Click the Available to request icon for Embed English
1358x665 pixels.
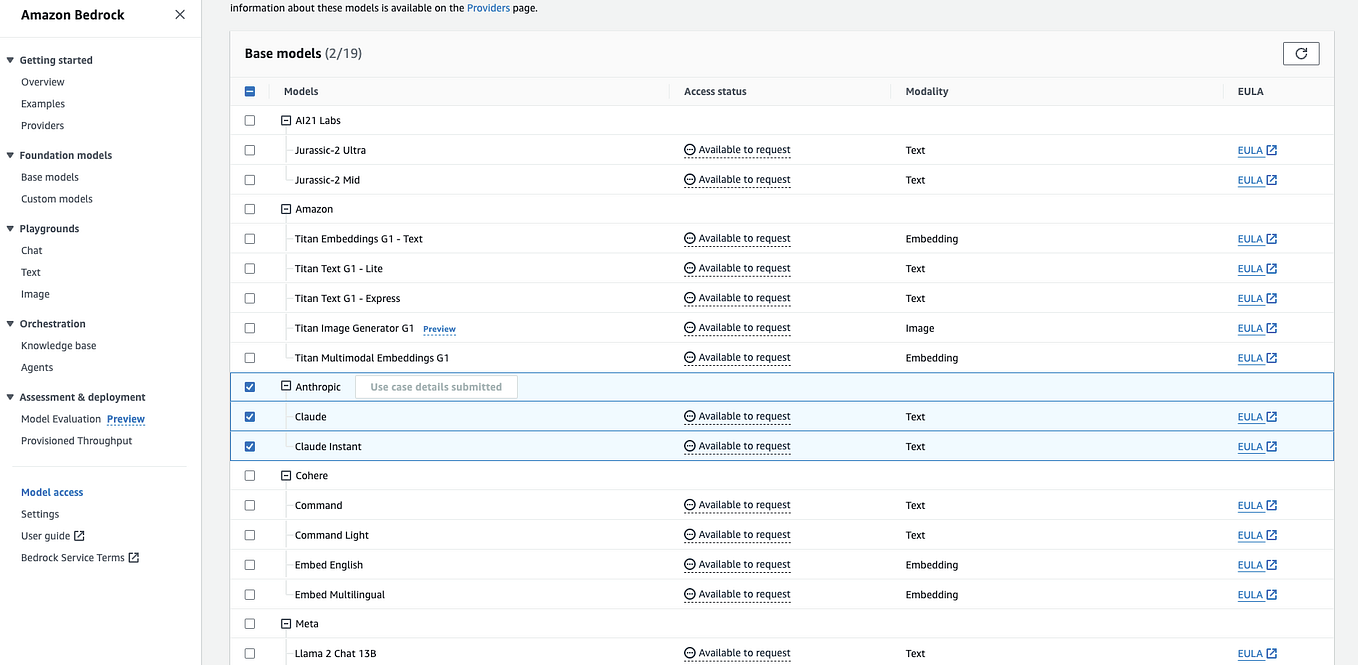pos(689,564)
